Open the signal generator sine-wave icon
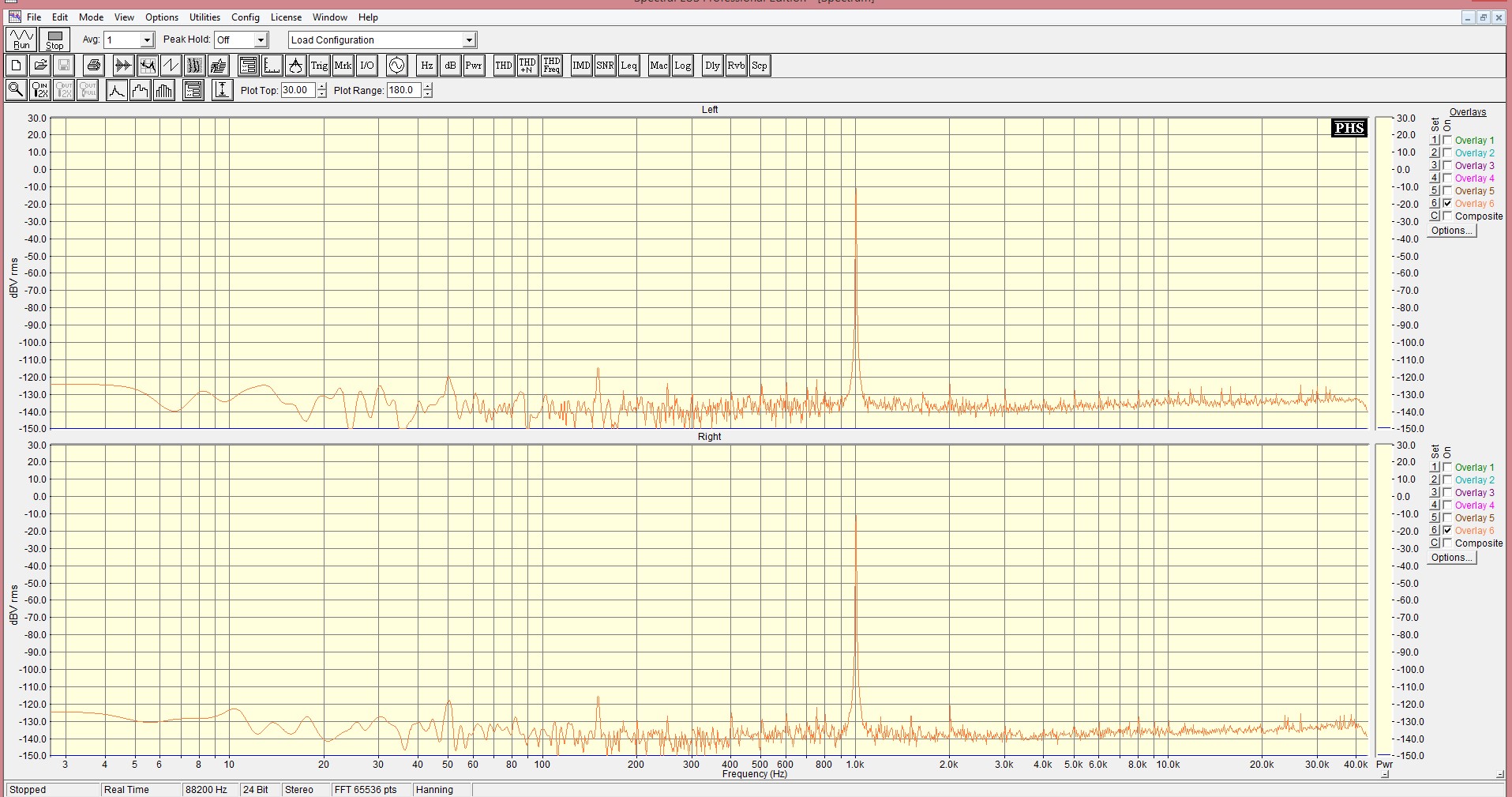 click(x=396, y=66)
